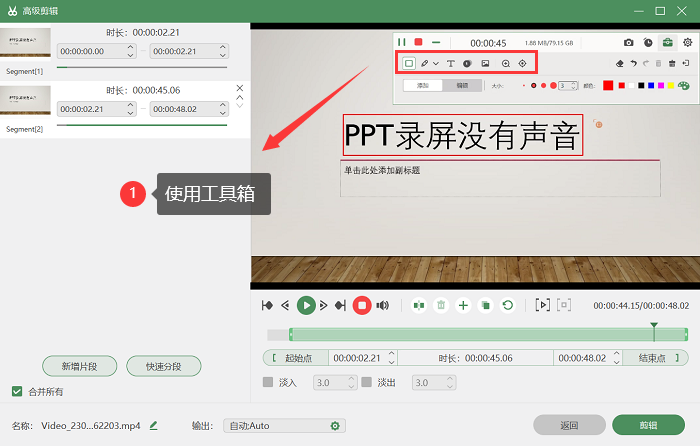Maximize the 高级剪辑 window
Image resolution: width=700 pixels, height=446 pixels.
[660, 11]
